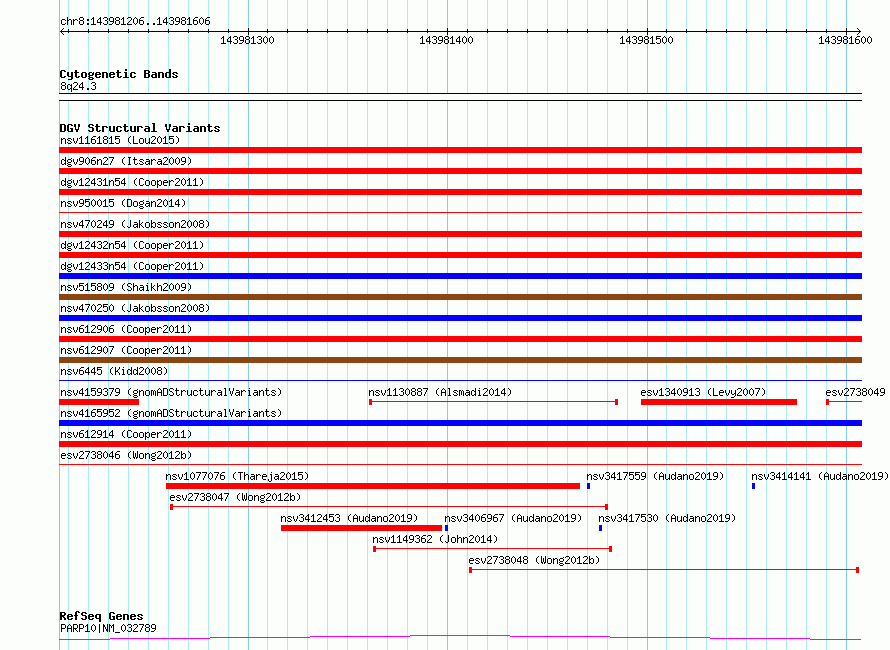The height and width of the screenshot is (650, 890).
Task: Click the red bar under nsv612914
Action: pos(460,444)
